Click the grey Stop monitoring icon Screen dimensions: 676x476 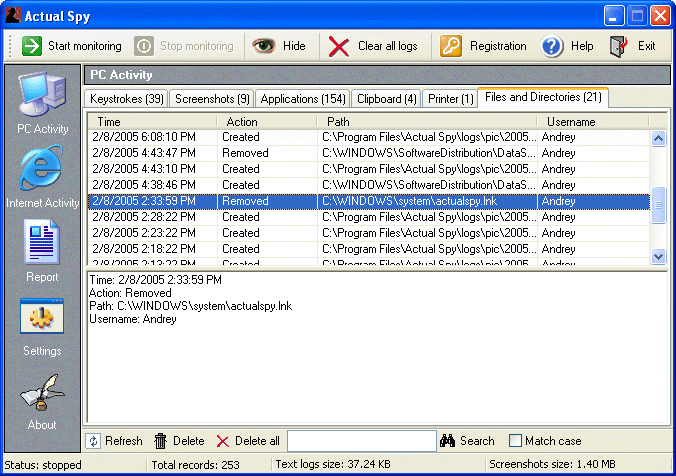pos(144,46)
